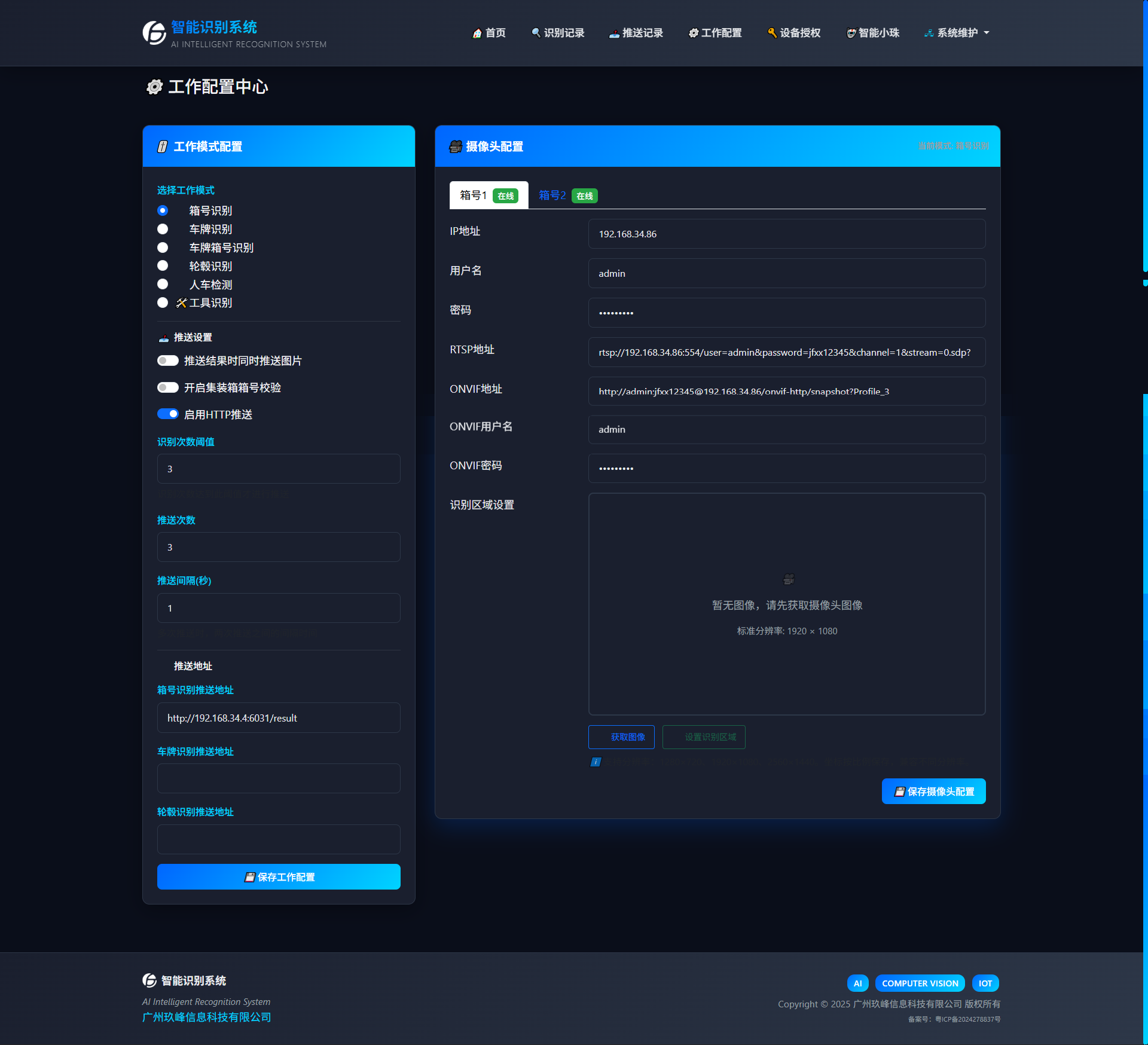This screenshot has height=1045, width=1148.
Task: Focus the ONVIF地址 input field
Action: (787, 392)
